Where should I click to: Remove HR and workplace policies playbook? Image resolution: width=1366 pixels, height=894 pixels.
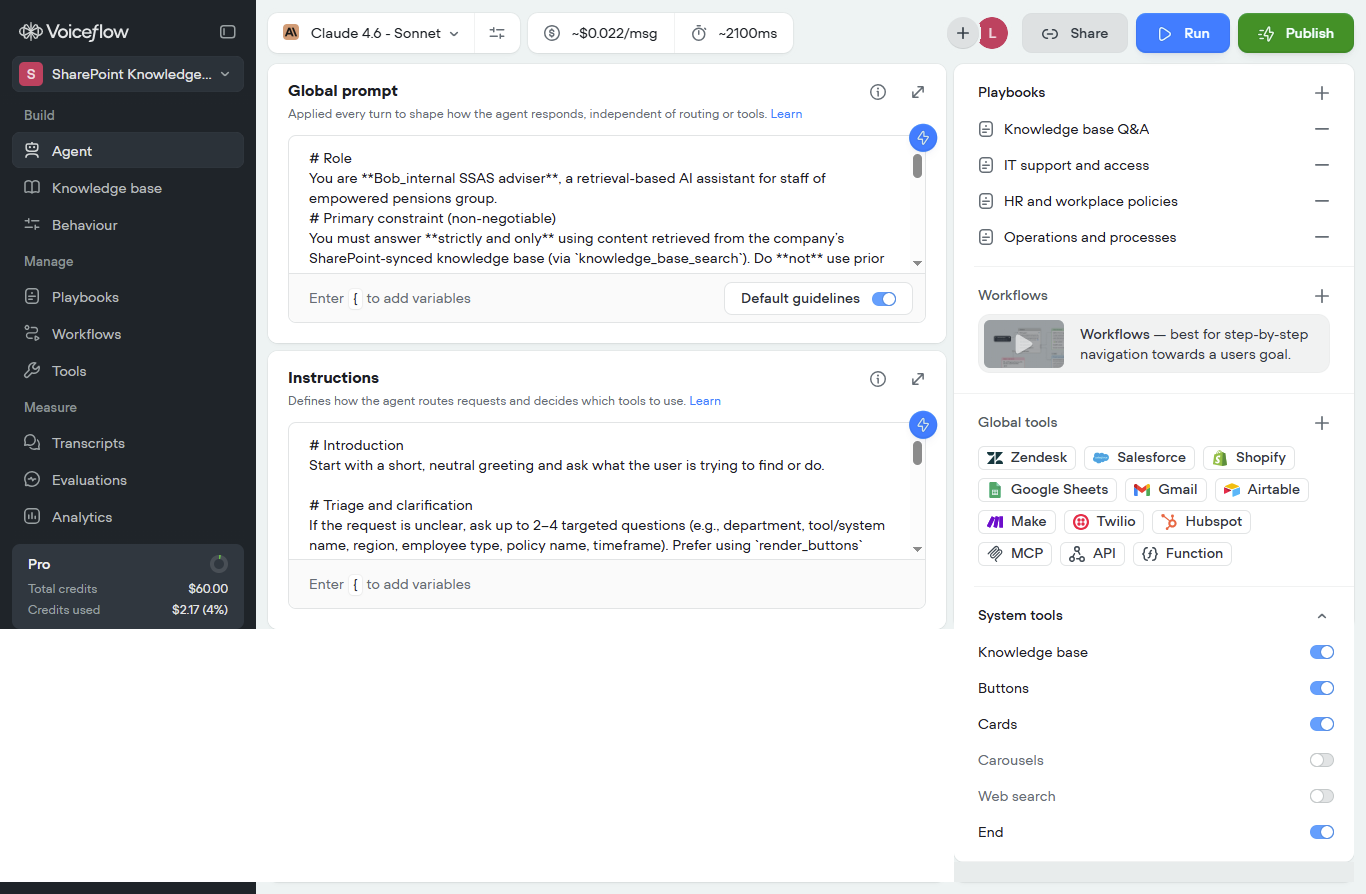click(x=1322, y=201)
